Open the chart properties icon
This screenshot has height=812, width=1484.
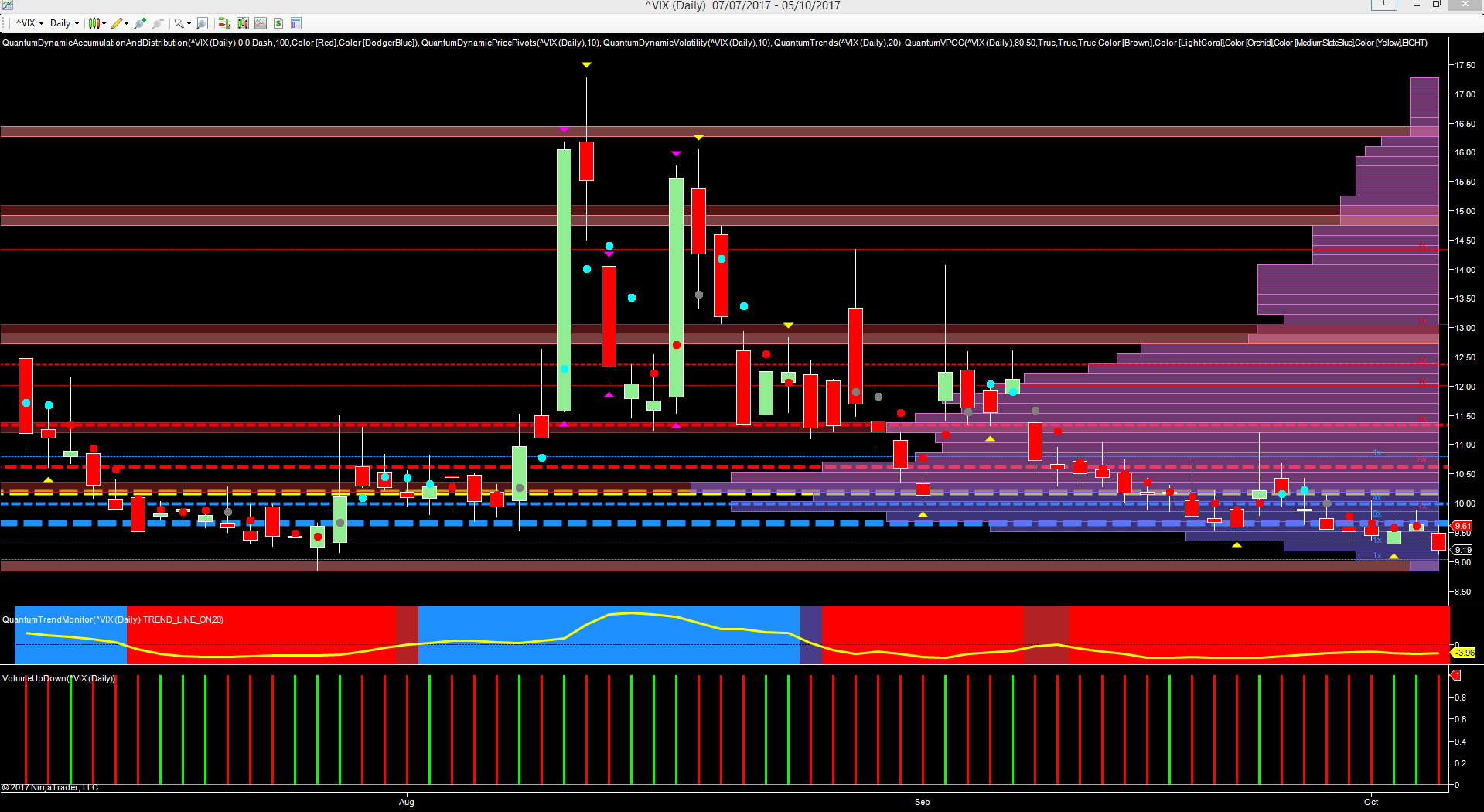[x=296, y=23]
